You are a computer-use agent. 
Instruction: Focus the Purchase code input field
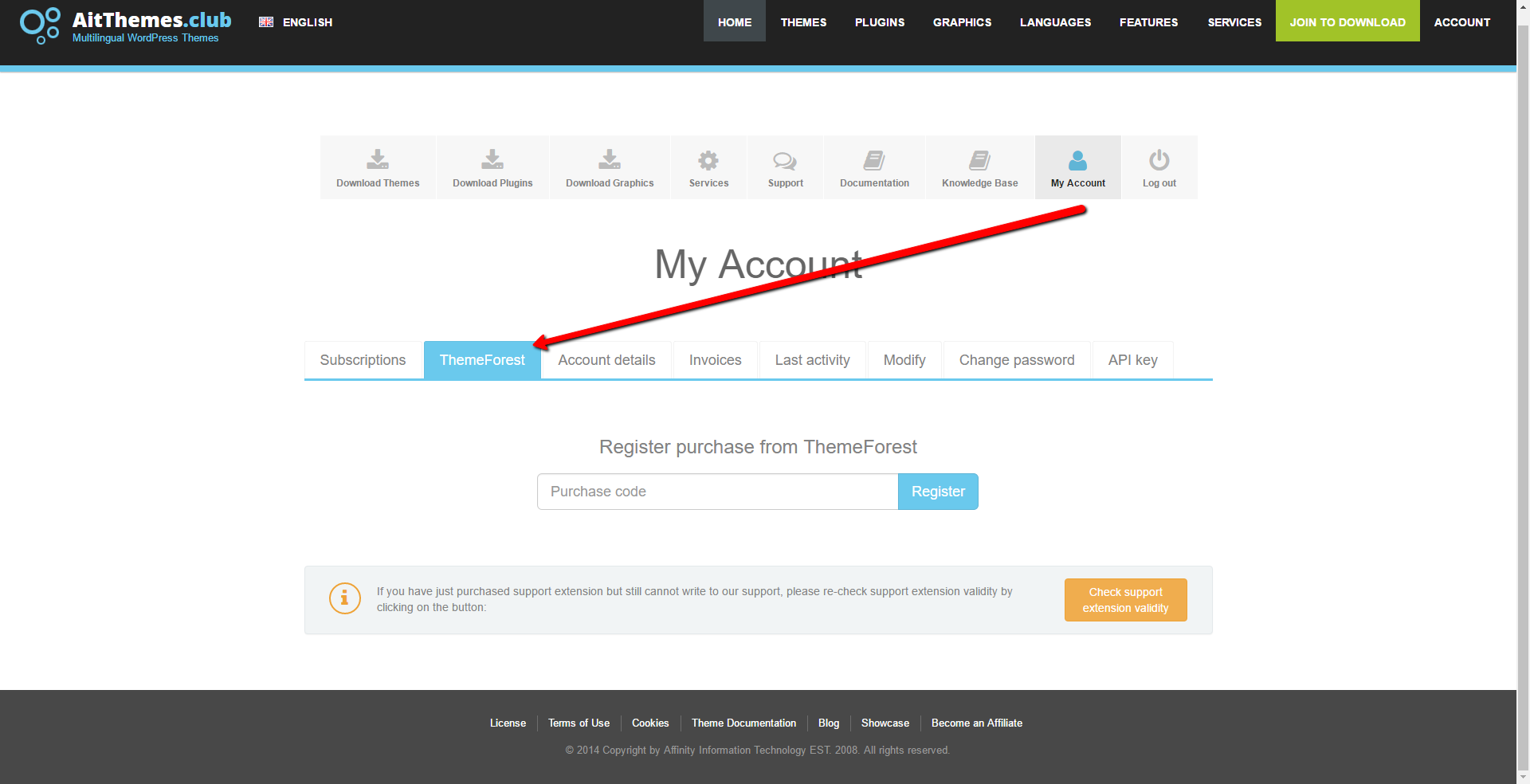point(718,492)
